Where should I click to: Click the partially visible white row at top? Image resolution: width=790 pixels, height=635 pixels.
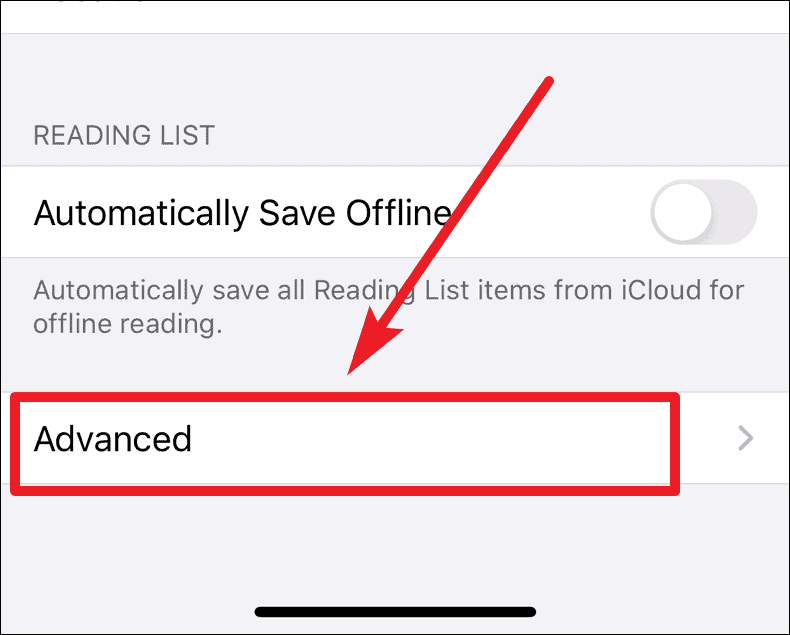tap(395, 17)
